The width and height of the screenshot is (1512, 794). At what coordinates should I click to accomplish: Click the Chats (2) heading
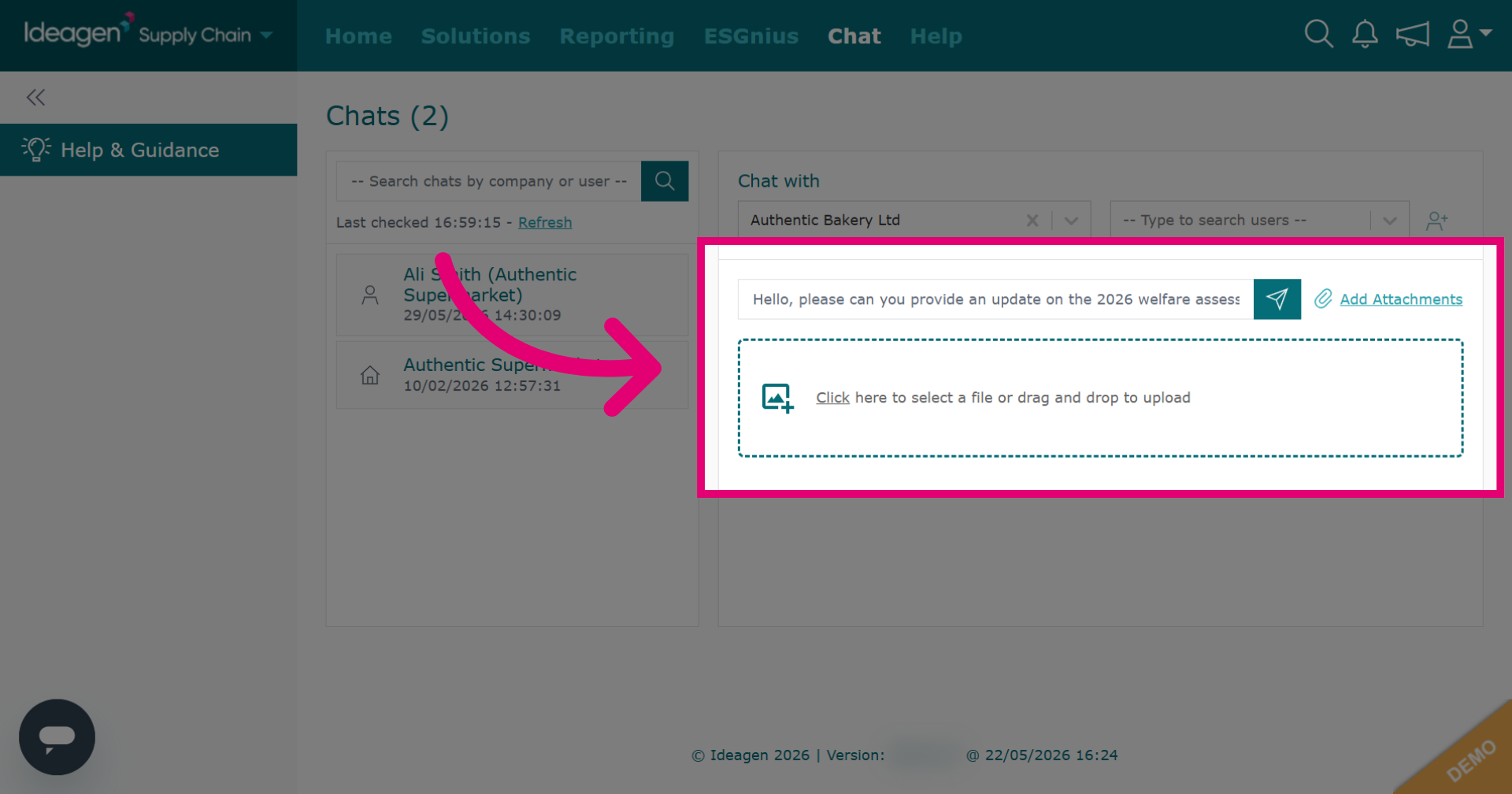387,116
